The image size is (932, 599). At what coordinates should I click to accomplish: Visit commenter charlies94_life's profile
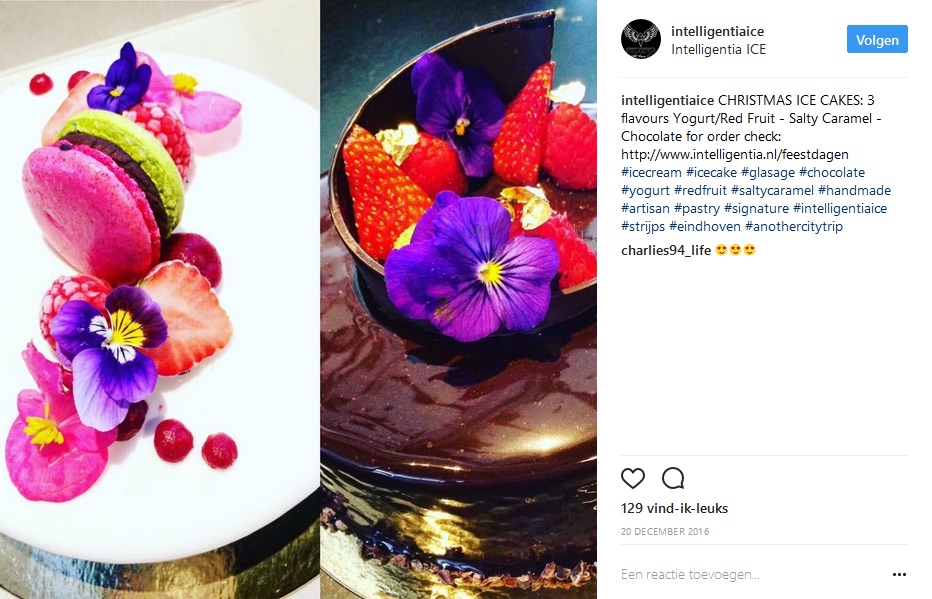pos(666,250)
